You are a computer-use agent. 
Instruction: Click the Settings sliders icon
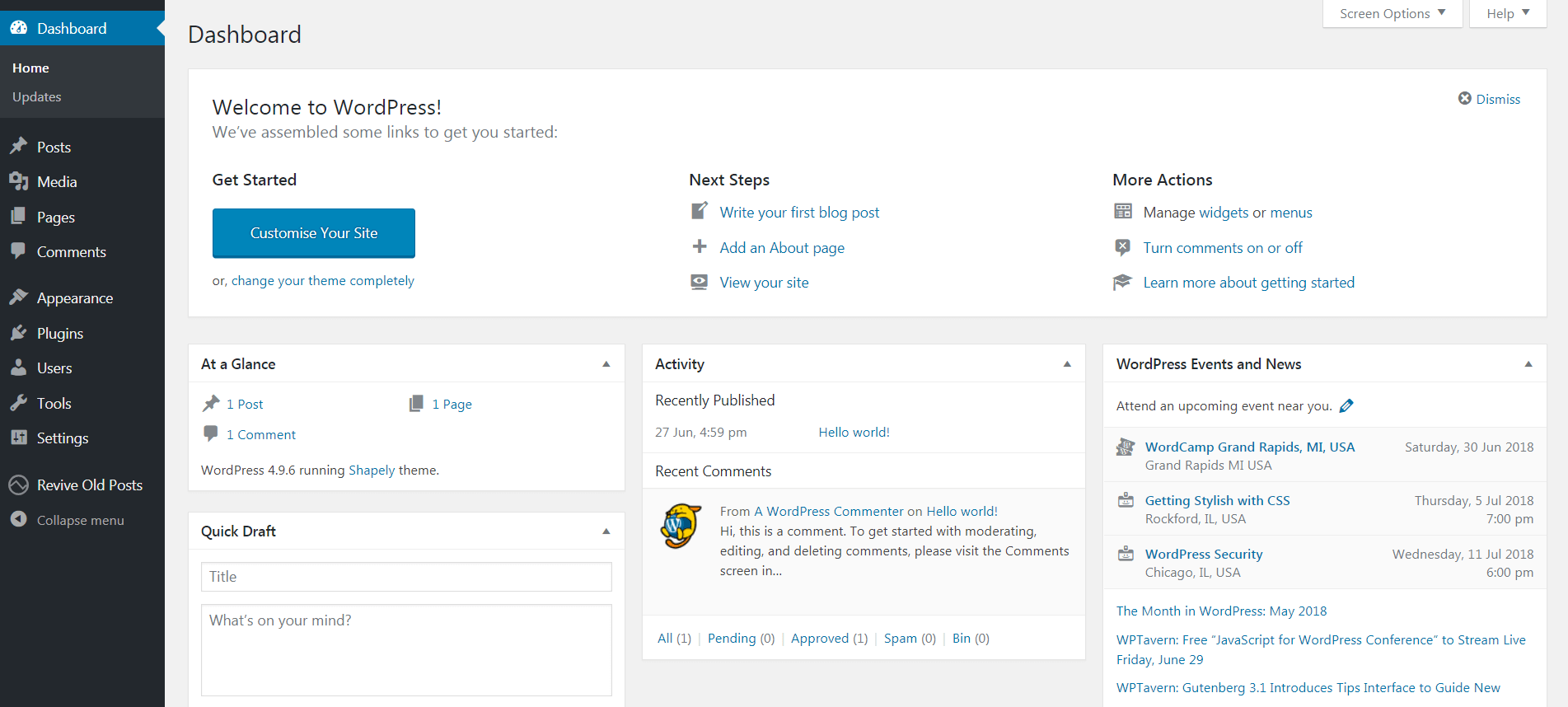[x=19, y=438]
